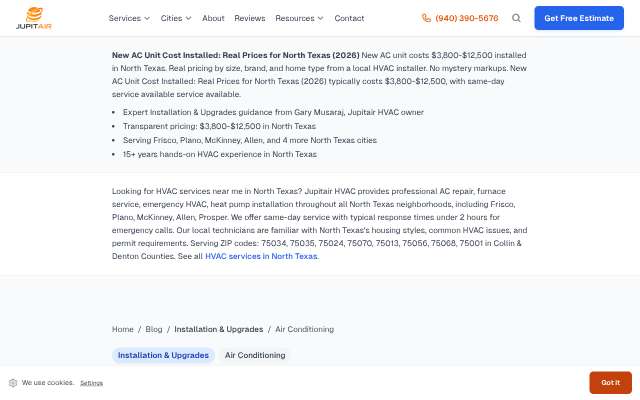Open the Contact page
Image resolution: width=640 pixels, height=400 pixels.
click(349, 18)
